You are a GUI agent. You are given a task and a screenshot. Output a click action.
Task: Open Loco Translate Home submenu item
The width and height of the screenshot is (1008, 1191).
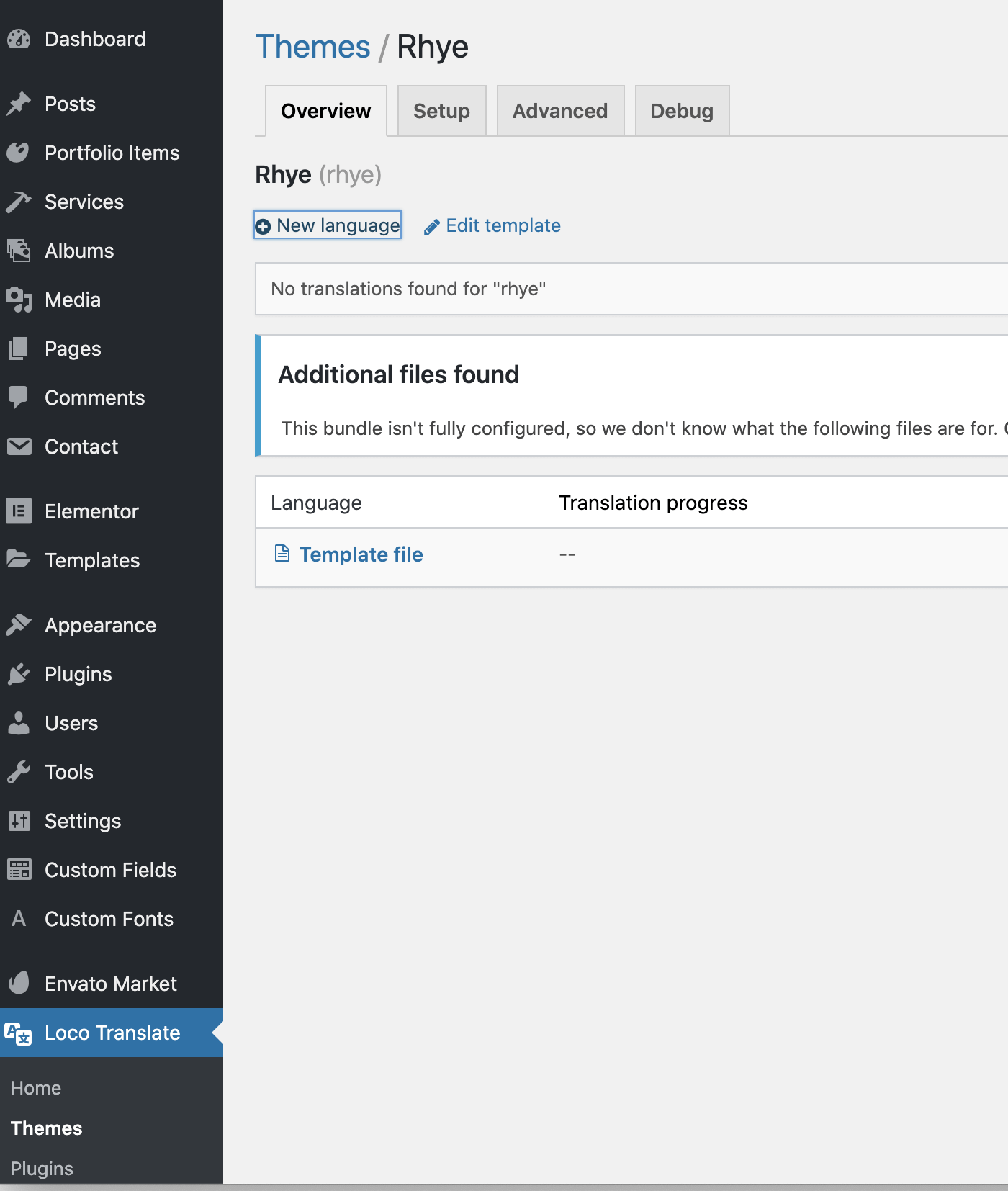[x=36, y=1088]
